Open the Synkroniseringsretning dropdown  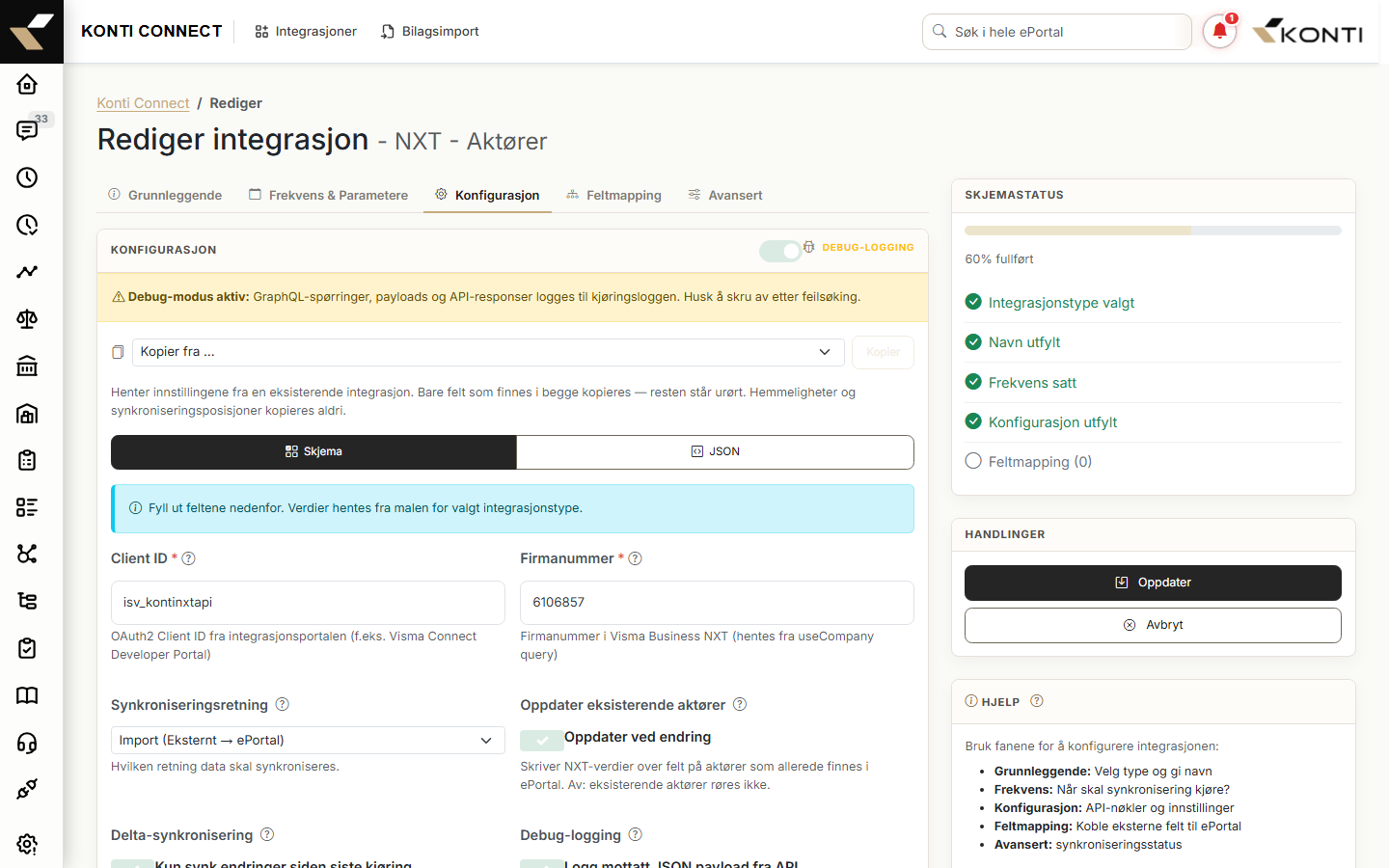point(308,740)
